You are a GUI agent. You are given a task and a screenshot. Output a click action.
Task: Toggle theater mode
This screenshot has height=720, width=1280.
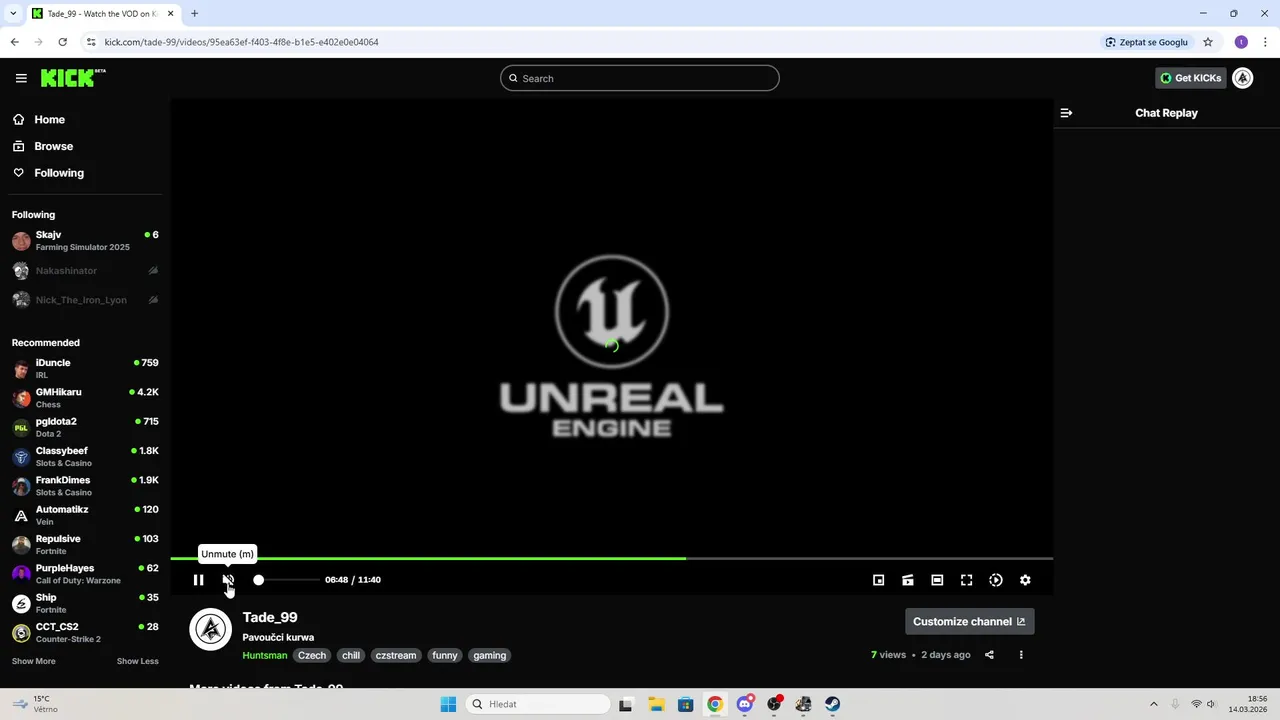(937, 580)
